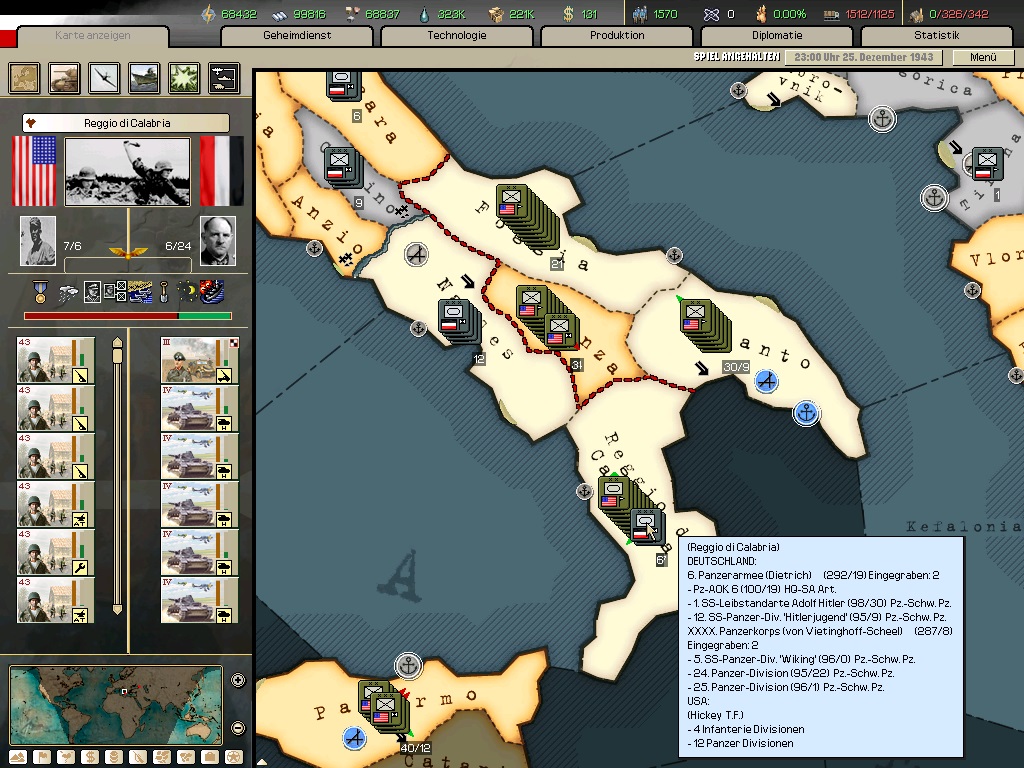Select the mountain terrain map mode
The height and width of the screenshot is (768, 1024).
tap(18, 758)
